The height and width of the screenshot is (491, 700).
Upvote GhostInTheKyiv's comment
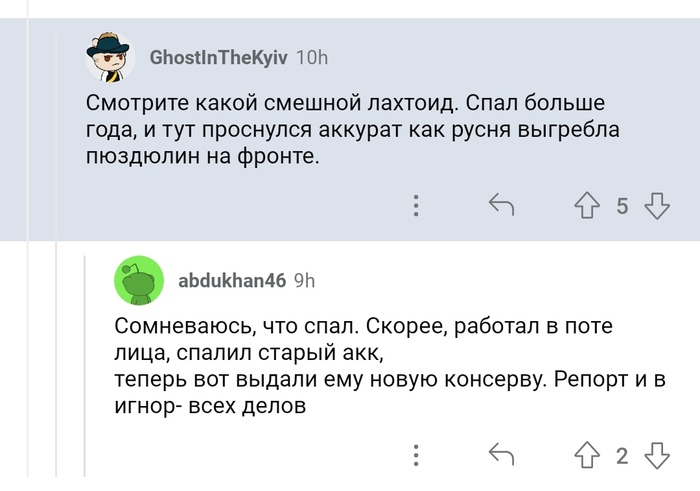[x=587, y=206]
